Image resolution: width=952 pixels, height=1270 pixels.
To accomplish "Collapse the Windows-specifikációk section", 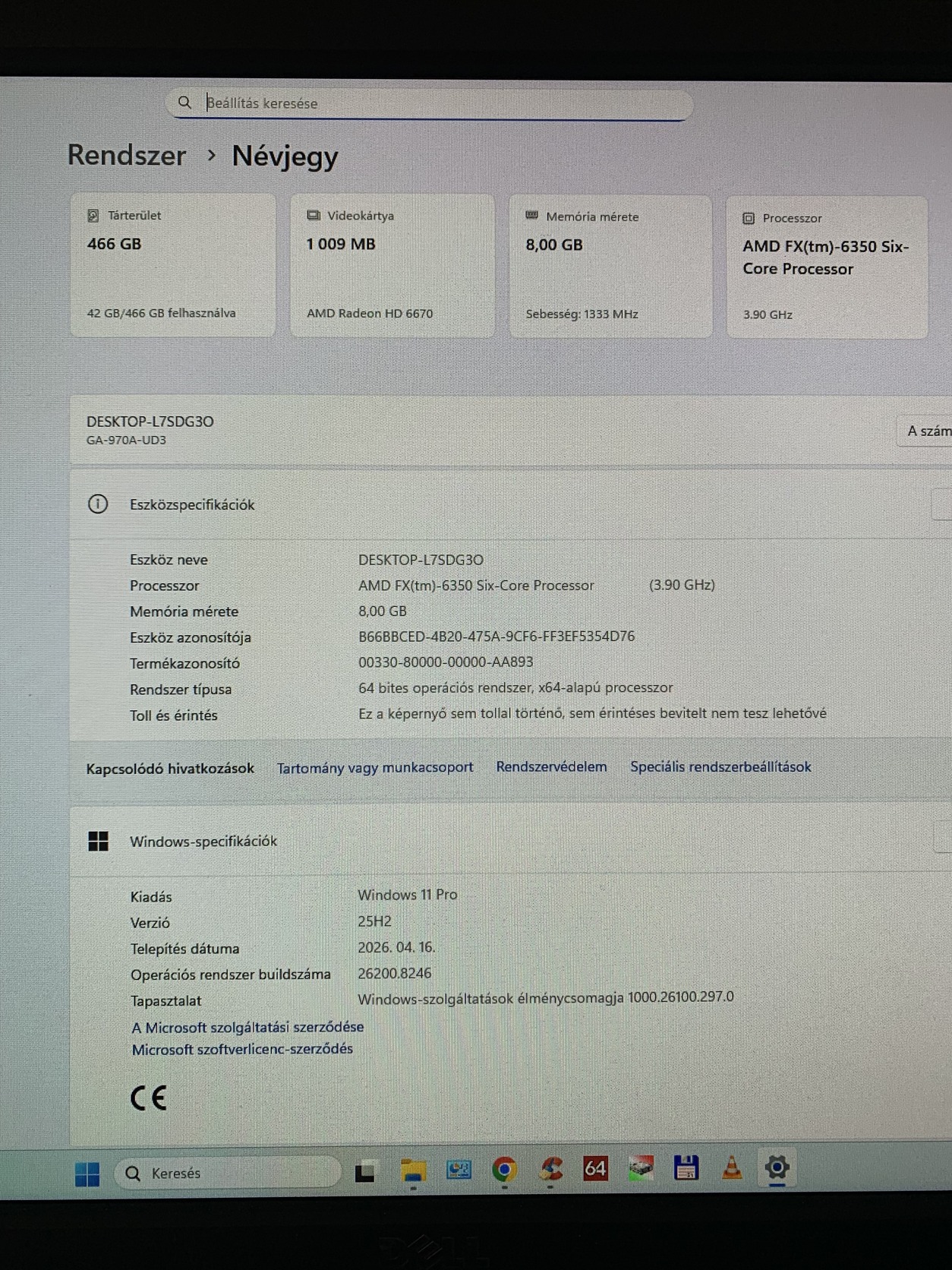I will pyautogui.click(x=943, y=839).
